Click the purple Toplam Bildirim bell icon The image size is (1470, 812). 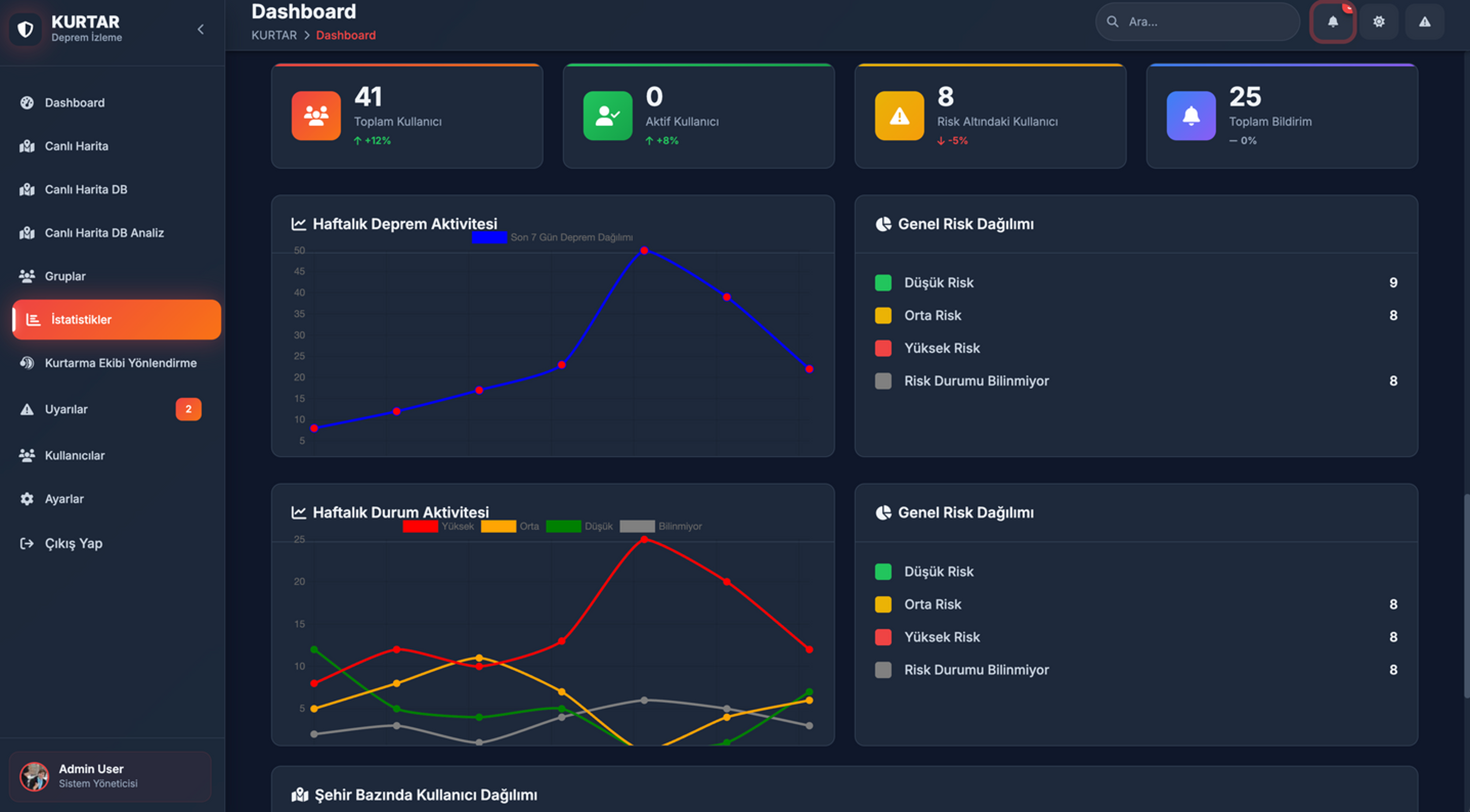1190,116
